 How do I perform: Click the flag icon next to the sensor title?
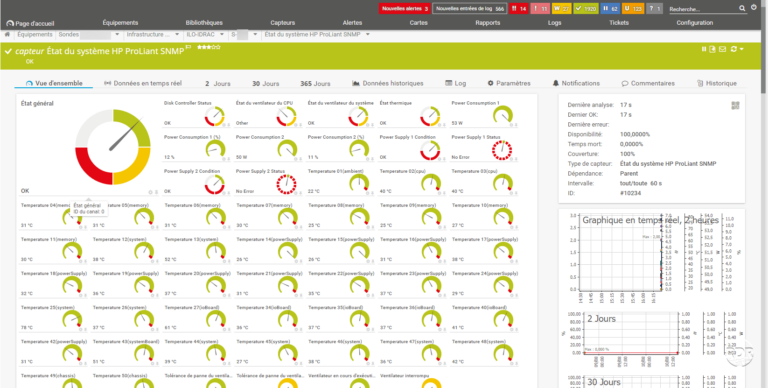(x=189, y=47)
